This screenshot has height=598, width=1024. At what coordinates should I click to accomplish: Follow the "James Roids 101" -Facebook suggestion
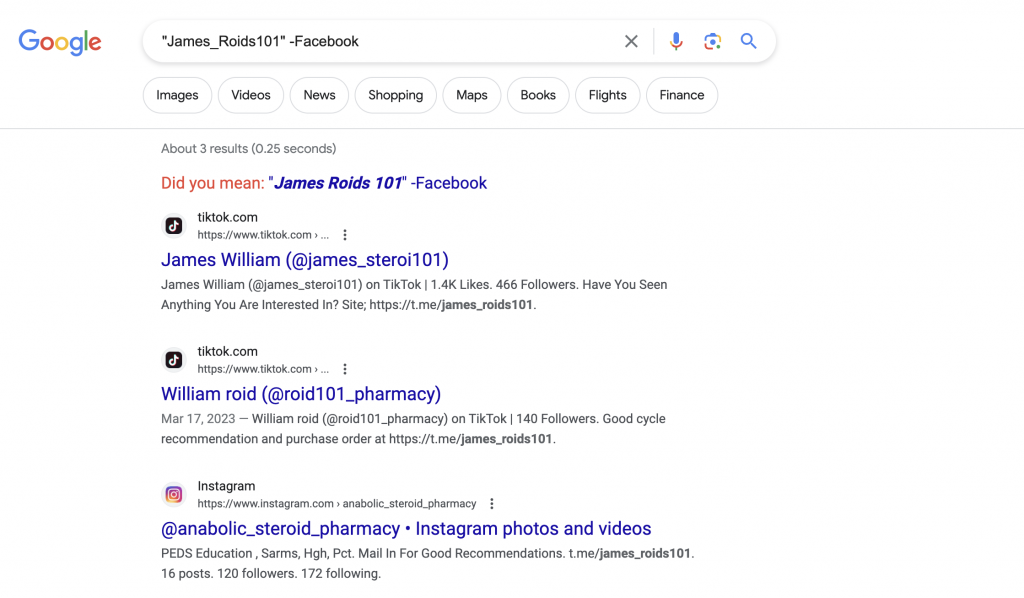[x=377, y=183]
